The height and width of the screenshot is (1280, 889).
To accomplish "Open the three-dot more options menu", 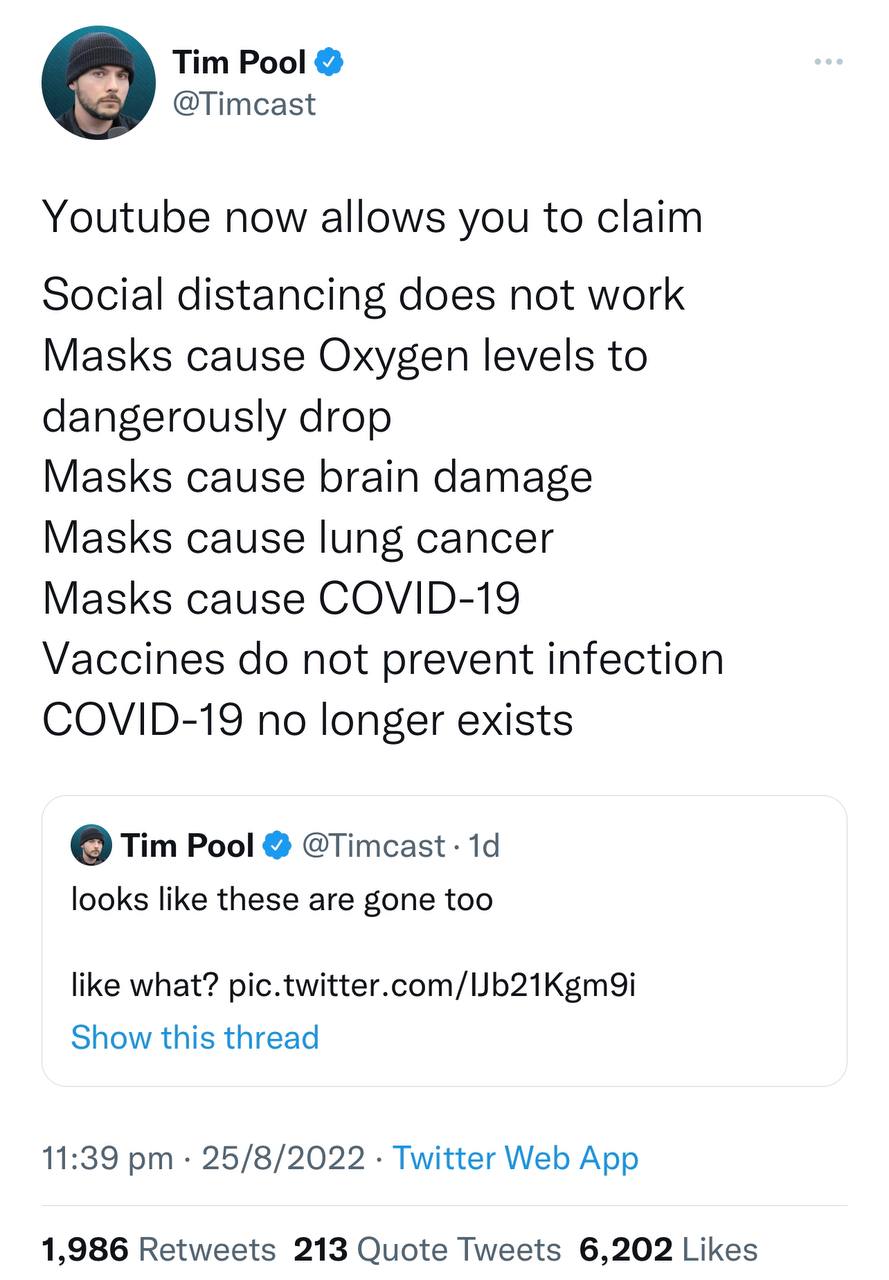I will point(828,63).
